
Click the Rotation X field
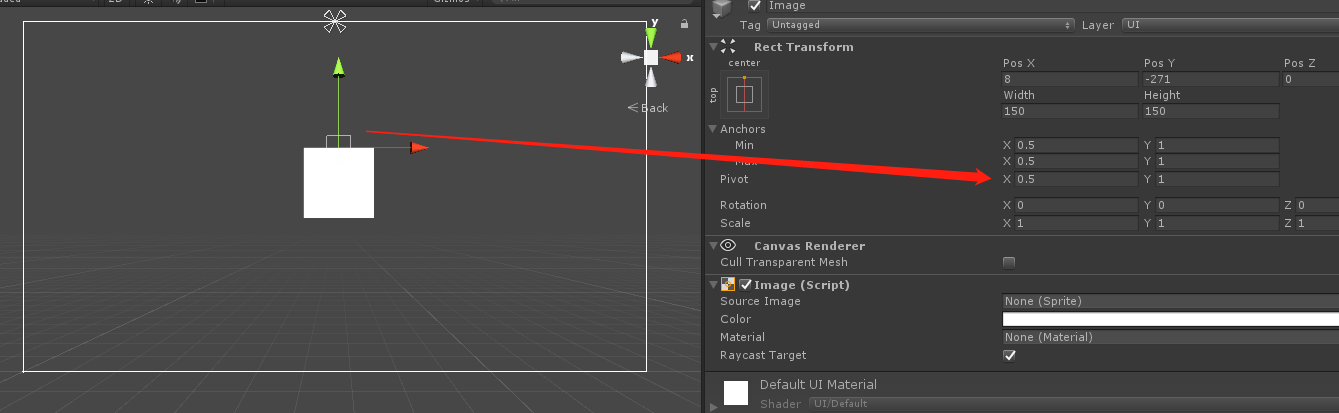1076,206
